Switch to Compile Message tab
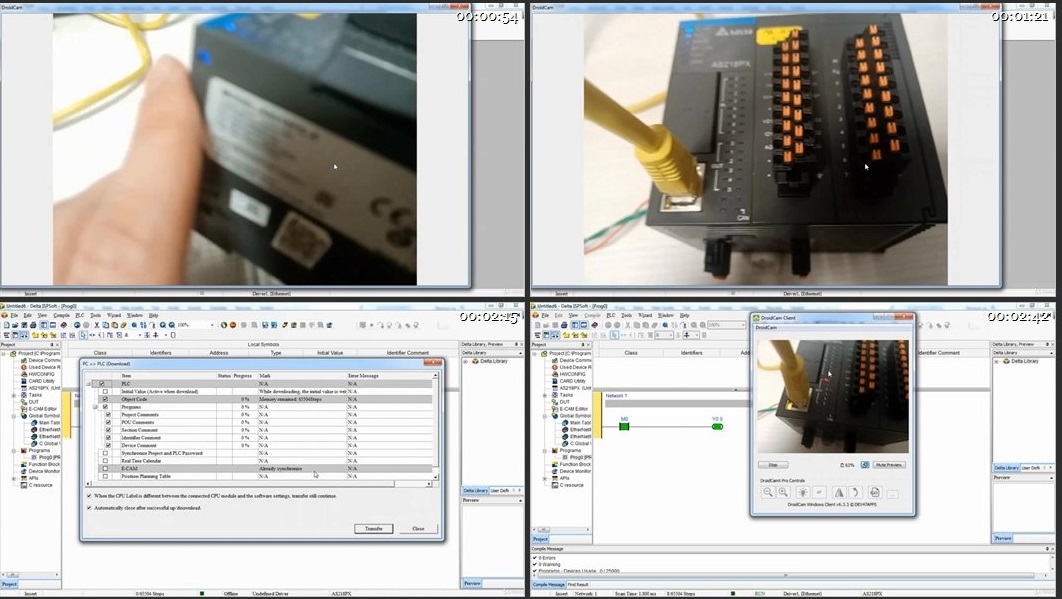1062x599 pixels. pyautogui.click(x=549, y=584)
